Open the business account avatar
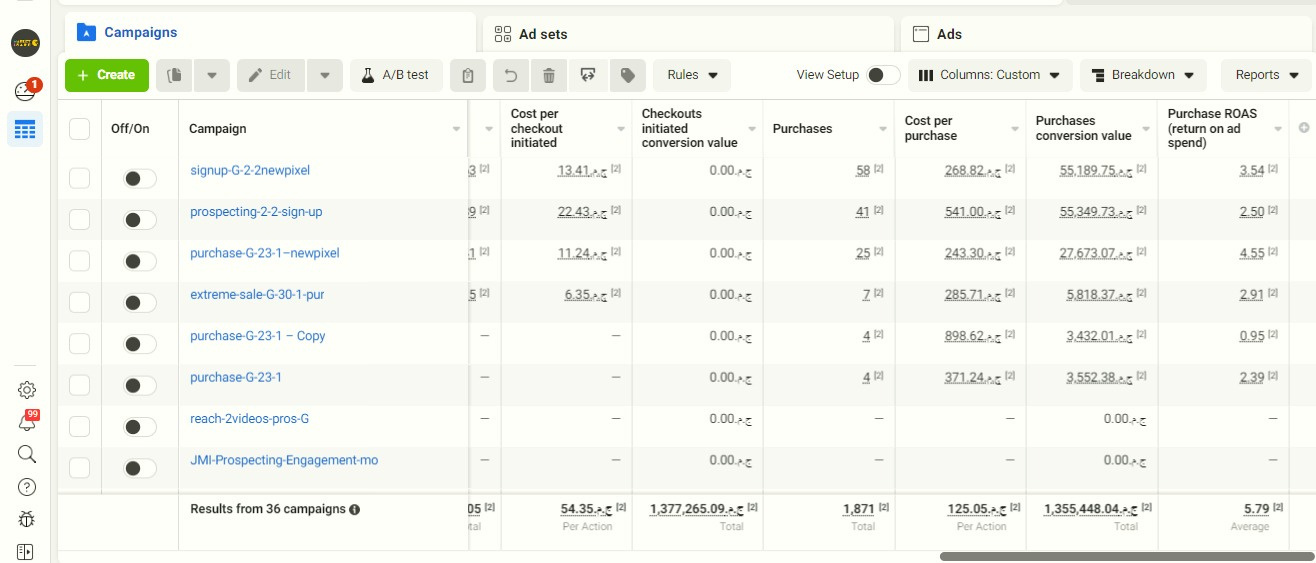The height and width of the screenshot is (563, 1316). [x=25, y=43]
